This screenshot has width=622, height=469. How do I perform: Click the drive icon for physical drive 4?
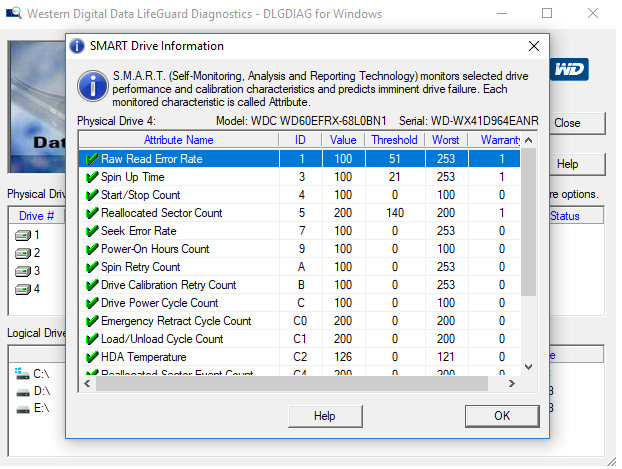23,289
